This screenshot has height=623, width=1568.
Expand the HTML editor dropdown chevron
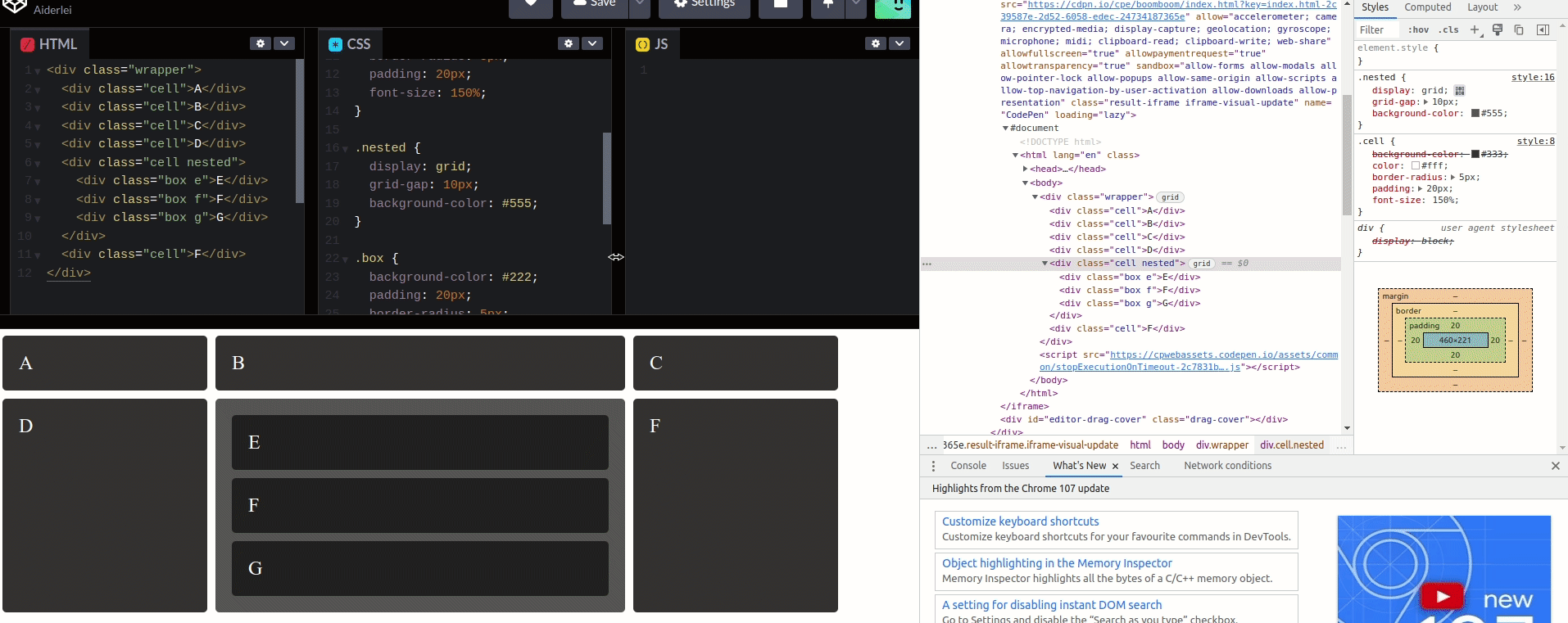pyautogui.click(x=284, y=43)
